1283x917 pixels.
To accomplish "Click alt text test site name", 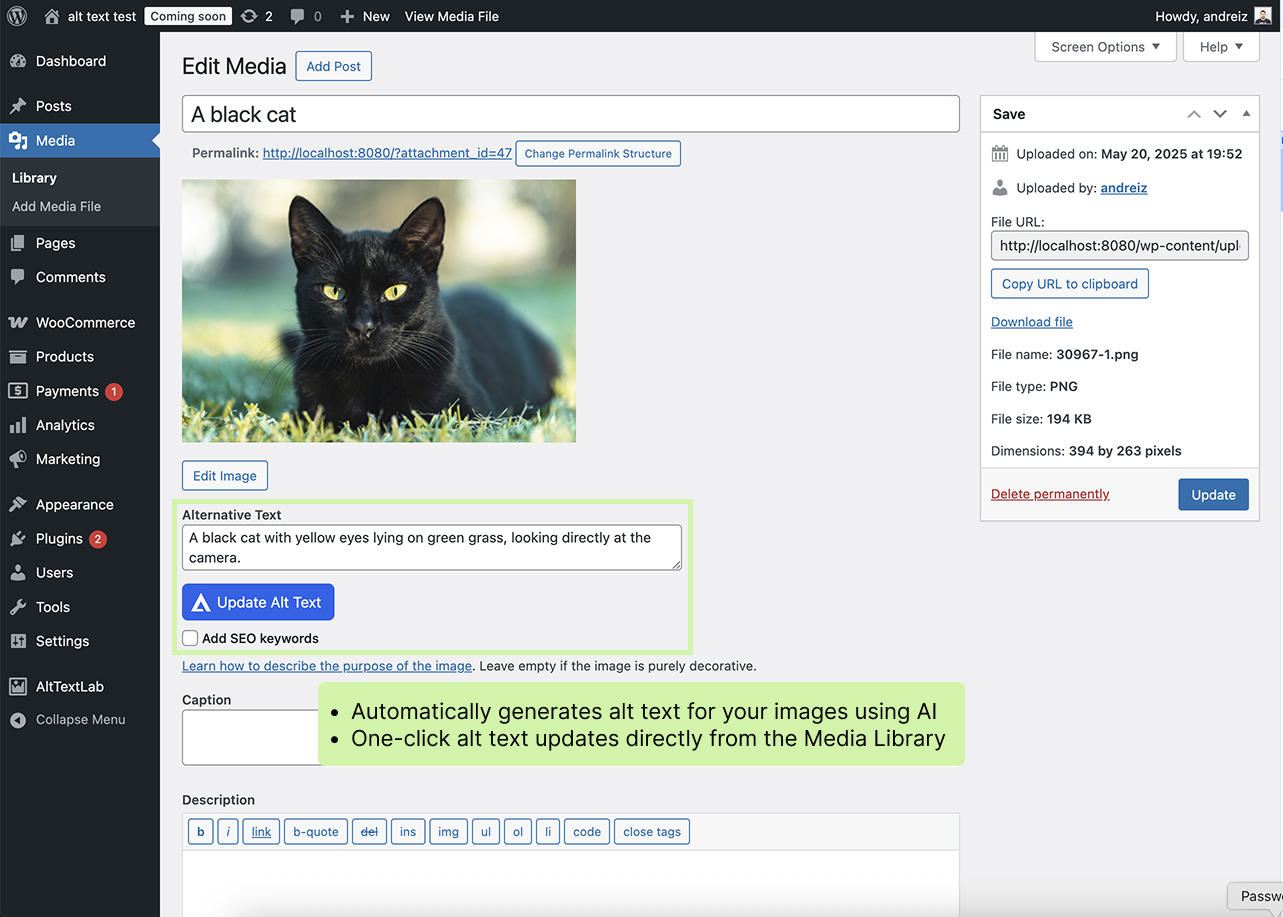I will (102, 16).
